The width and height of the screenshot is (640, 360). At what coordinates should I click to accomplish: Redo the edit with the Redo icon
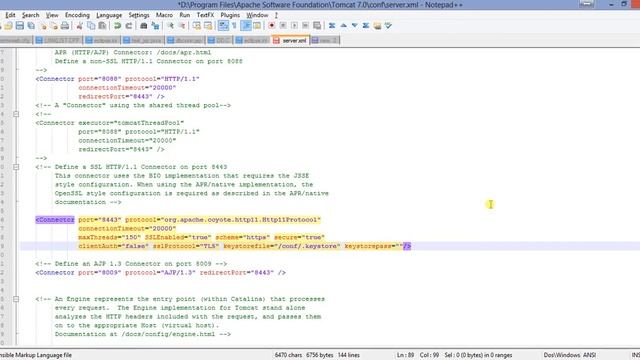tap(129, 26)
